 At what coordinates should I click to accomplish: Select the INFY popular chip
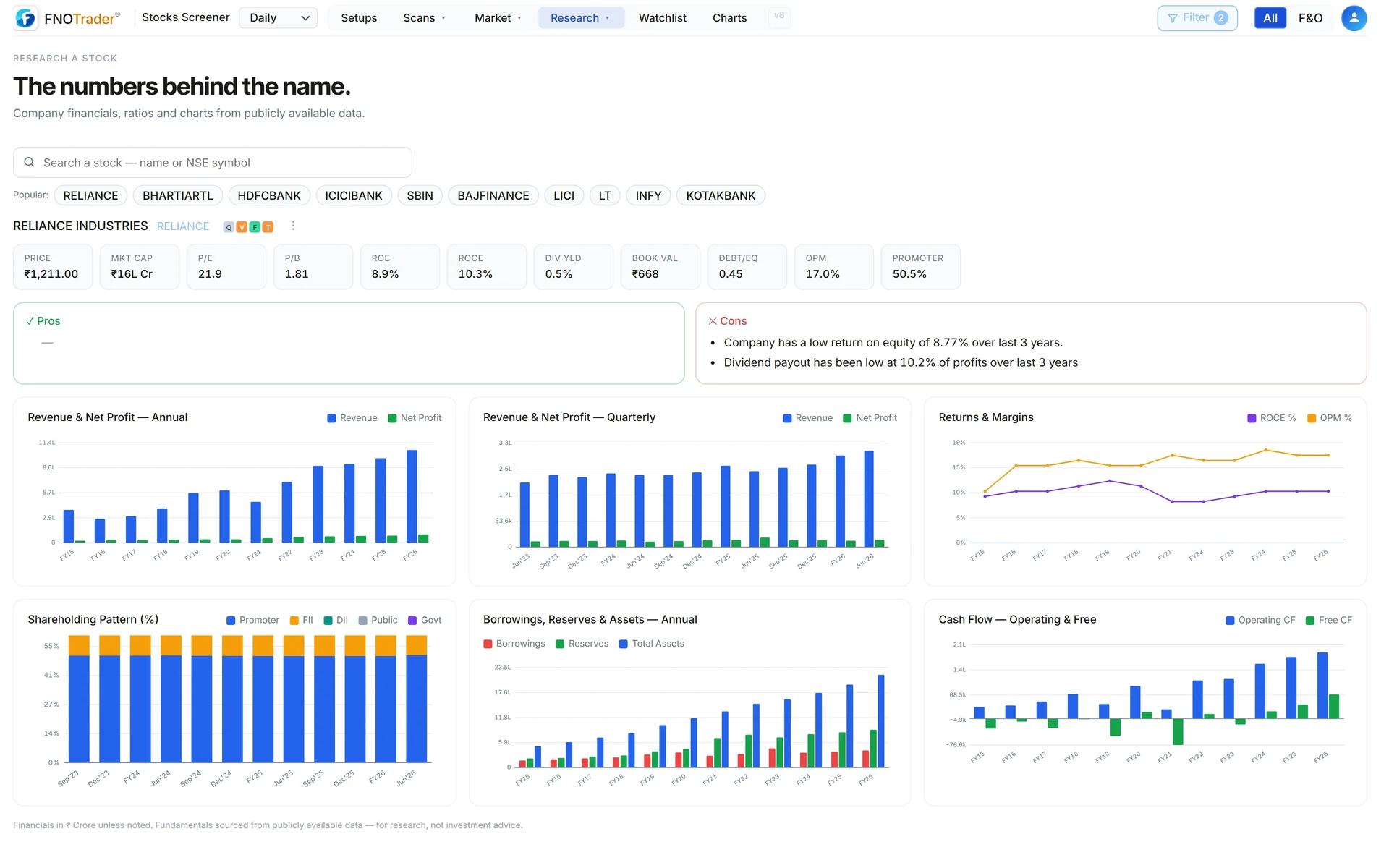648,196
